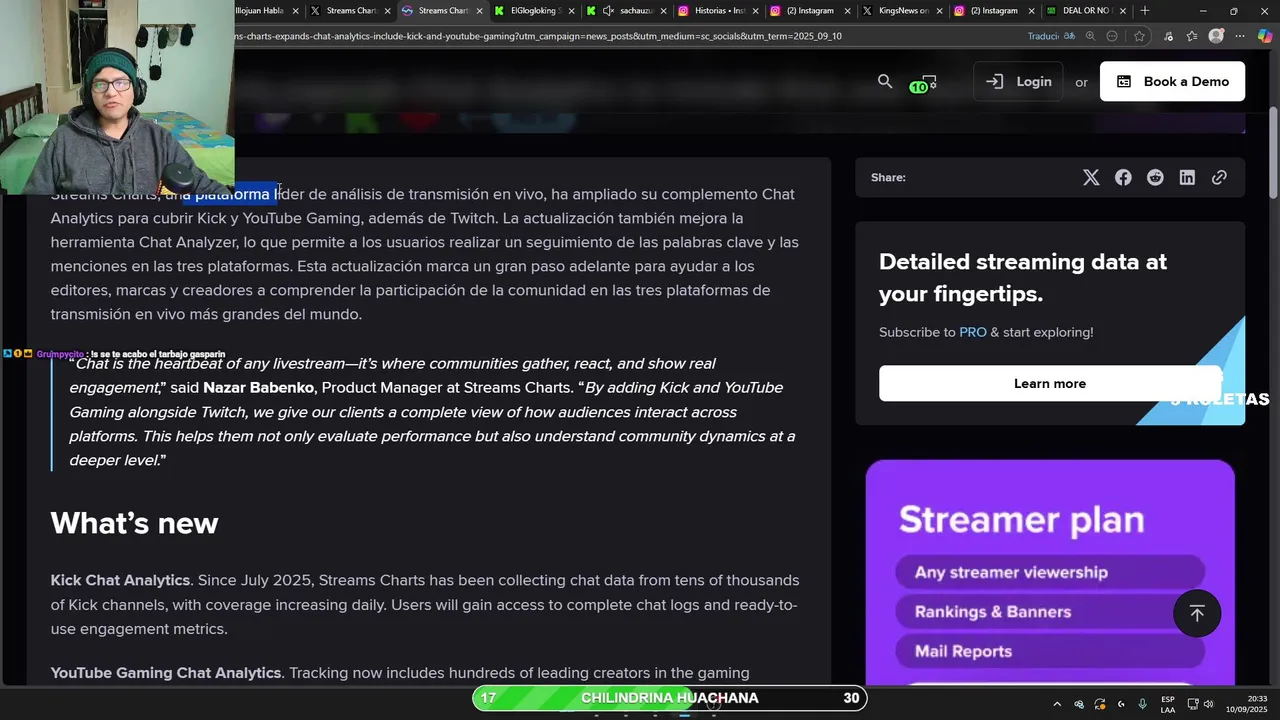Open a new browser tab

[1145, 11]
